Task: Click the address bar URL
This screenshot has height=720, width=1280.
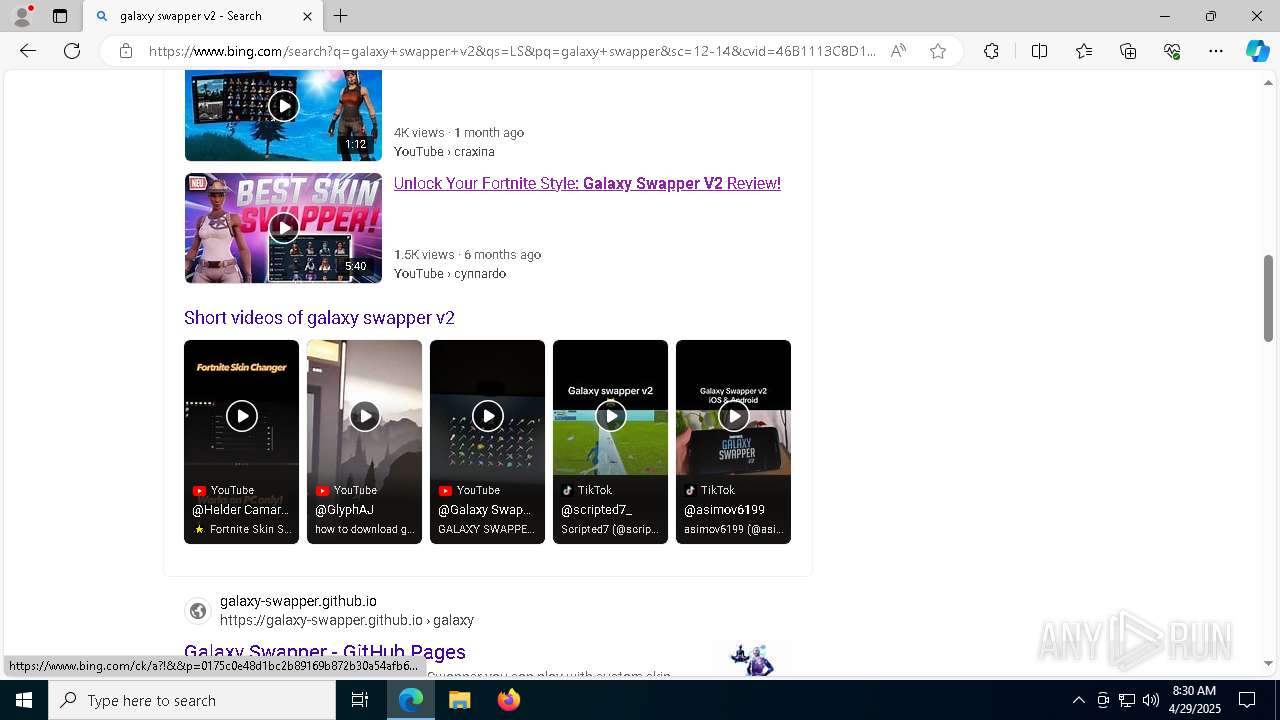Action: tap(512, 51)
